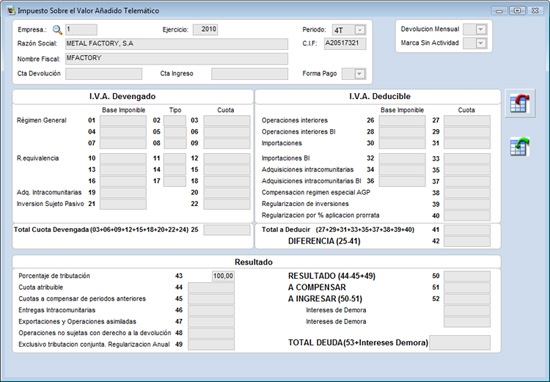Click the red arrow spreadsheet export icon
This screenshot has height=382, width=550.
pos(520,103)
